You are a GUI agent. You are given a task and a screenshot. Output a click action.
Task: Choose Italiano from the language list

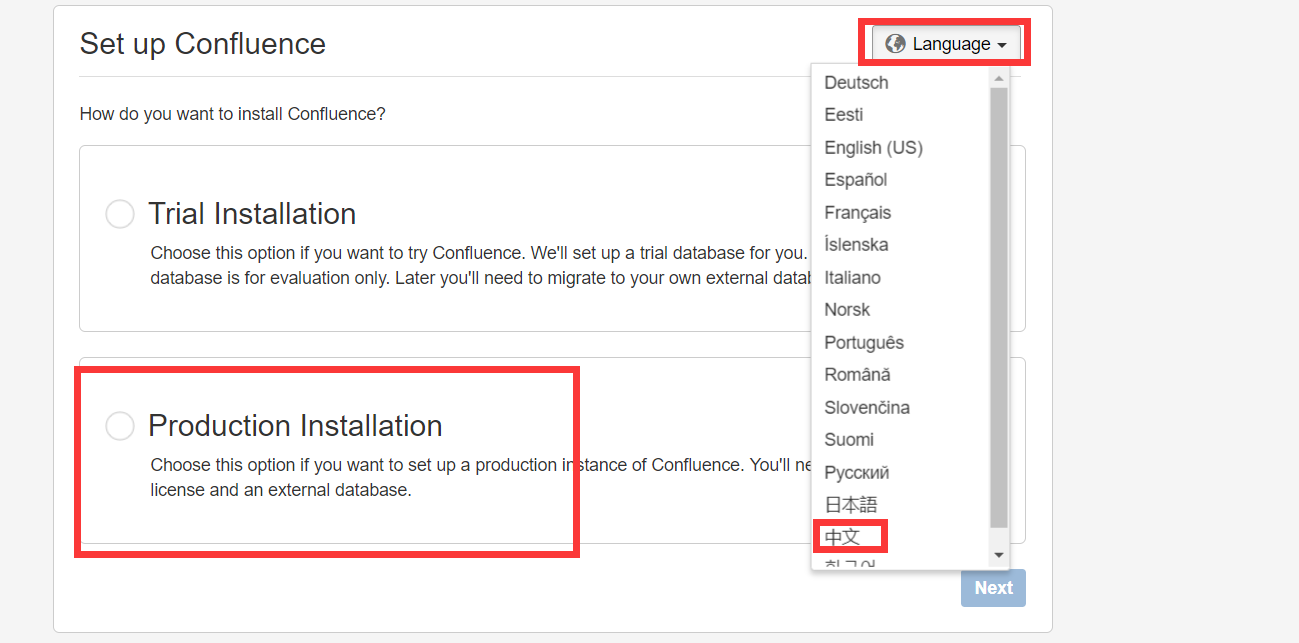tap(852, 278)
